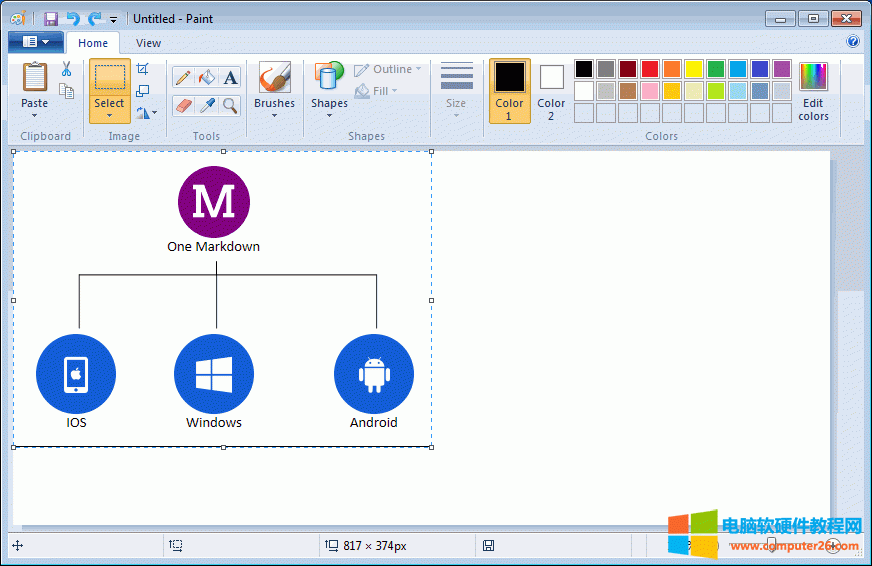Image resolution: width=872 pixels, height=566 pixels.
Task: Switch to the Home tab
Action: (93, 43)
